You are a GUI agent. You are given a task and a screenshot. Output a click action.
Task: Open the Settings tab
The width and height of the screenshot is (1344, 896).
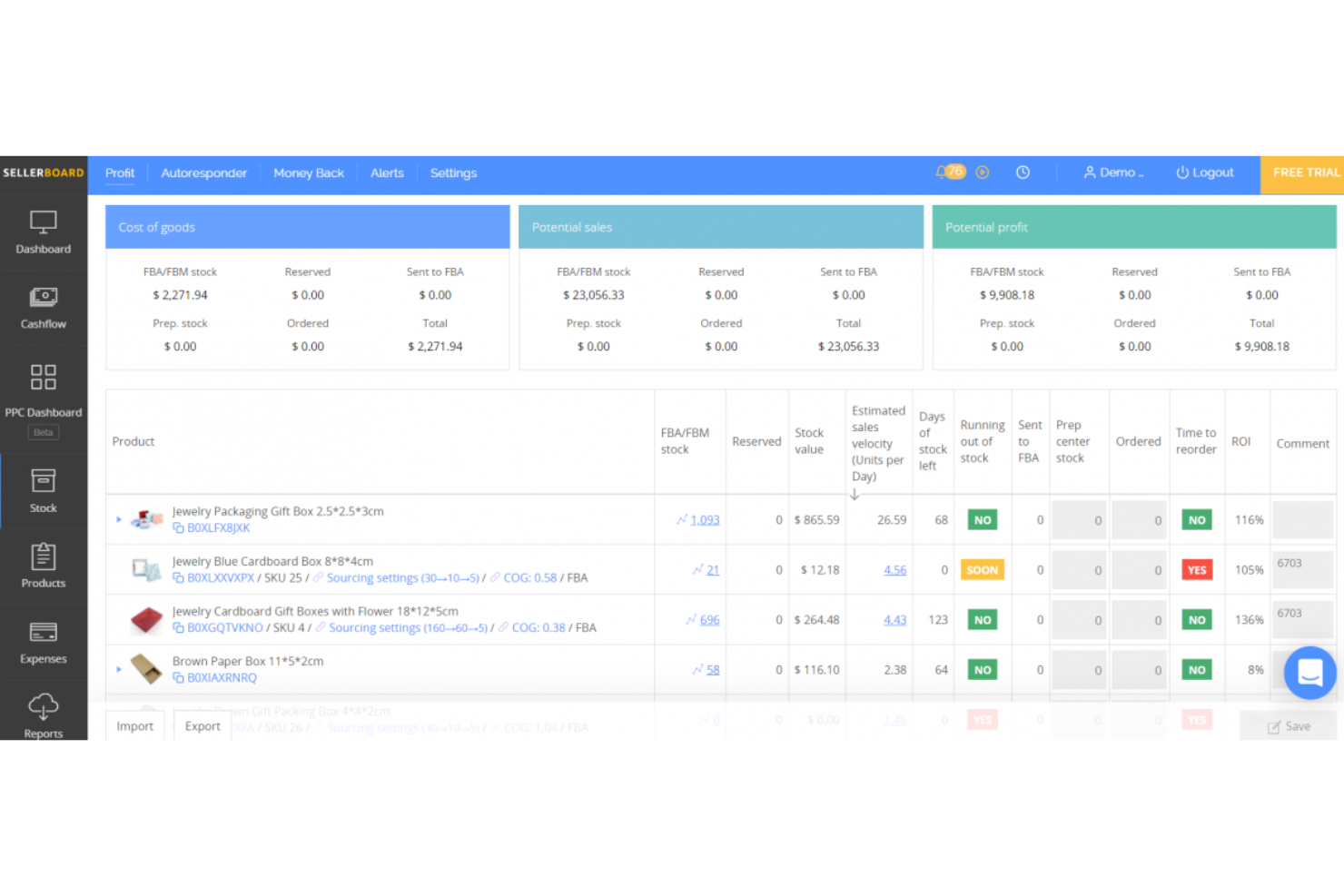pyautogui.click(x=453, y=172)
